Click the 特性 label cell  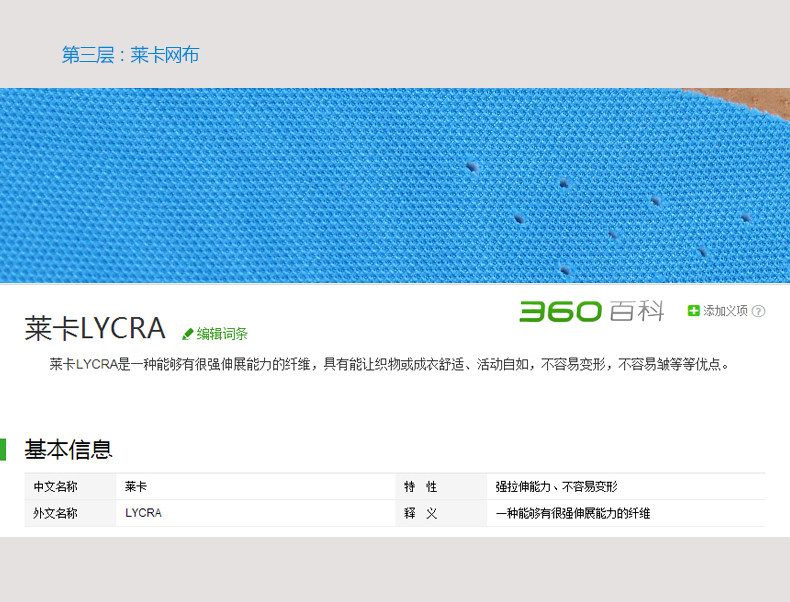pyautogui.click(x=441, y=487)
